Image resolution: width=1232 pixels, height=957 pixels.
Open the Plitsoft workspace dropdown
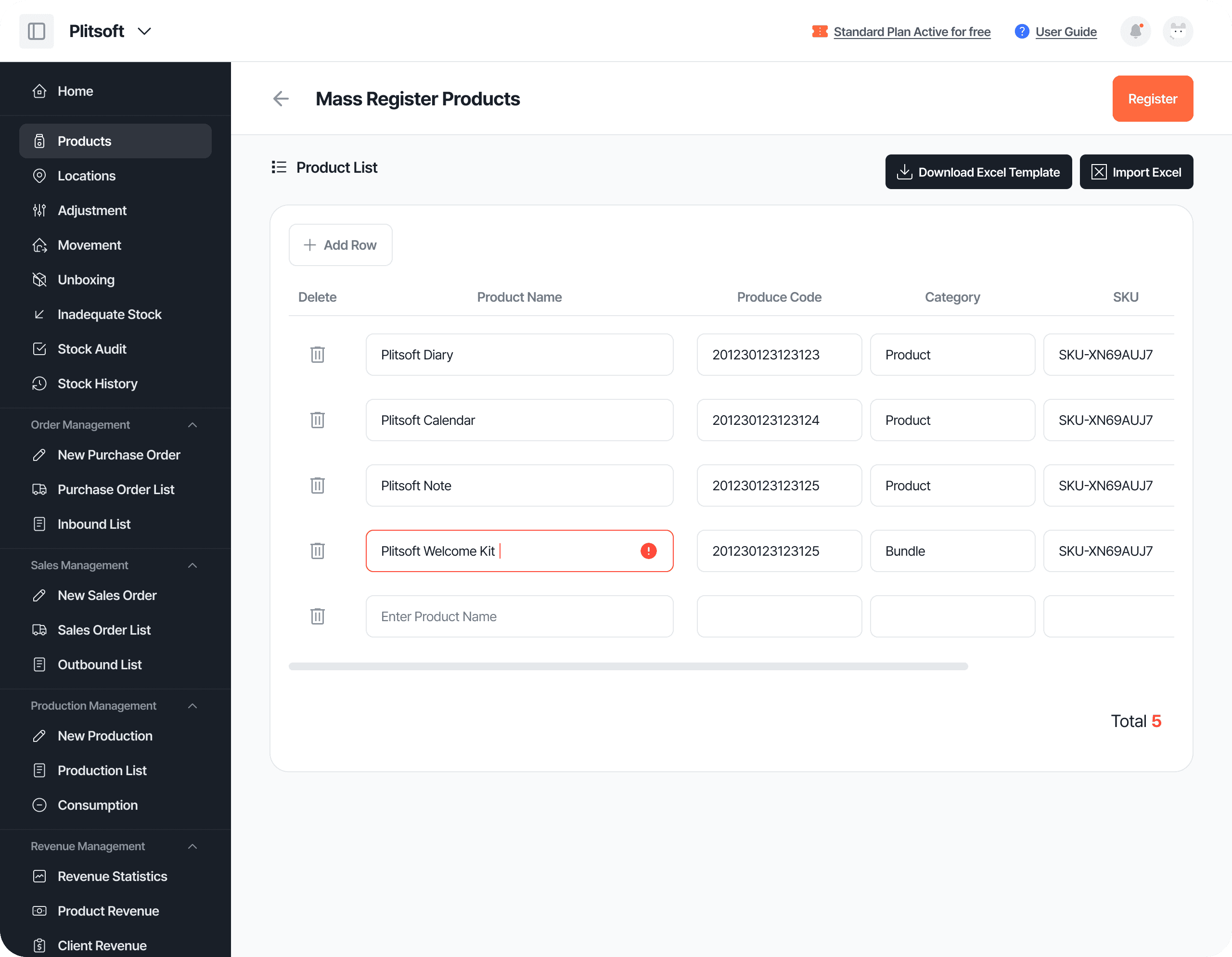coord(144,31)
